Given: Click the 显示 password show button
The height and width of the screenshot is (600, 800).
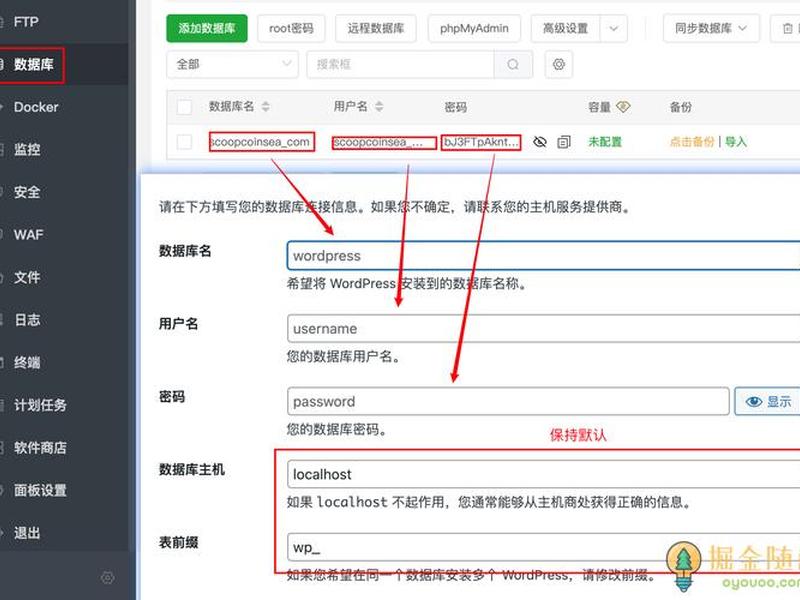Looking at the screenshot, I should [x=768, y=402].
